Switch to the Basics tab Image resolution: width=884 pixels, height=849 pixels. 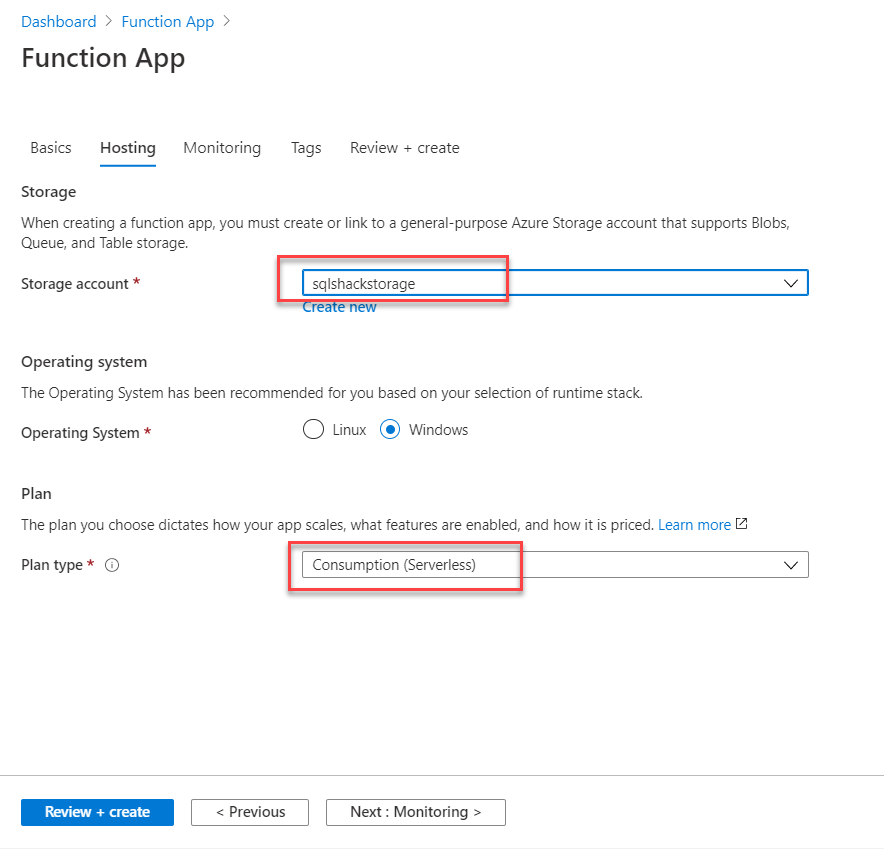51,148
